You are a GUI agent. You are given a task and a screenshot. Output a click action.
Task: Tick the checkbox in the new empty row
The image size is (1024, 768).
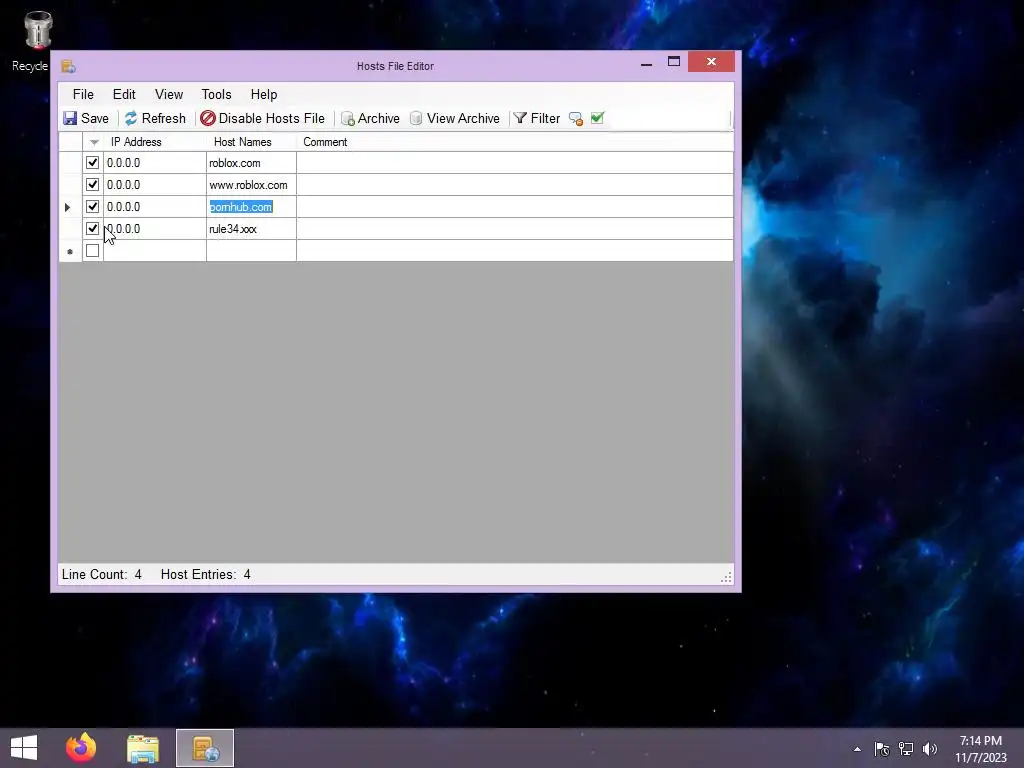93,251
